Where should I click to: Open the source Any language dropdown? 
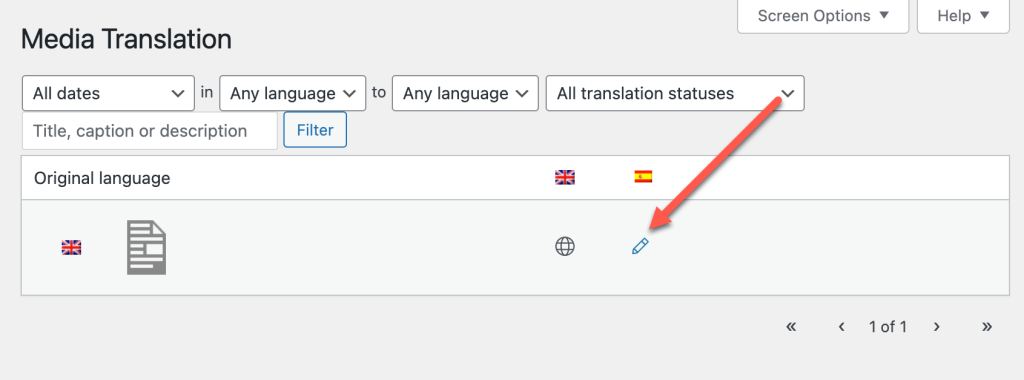point(293,93)
